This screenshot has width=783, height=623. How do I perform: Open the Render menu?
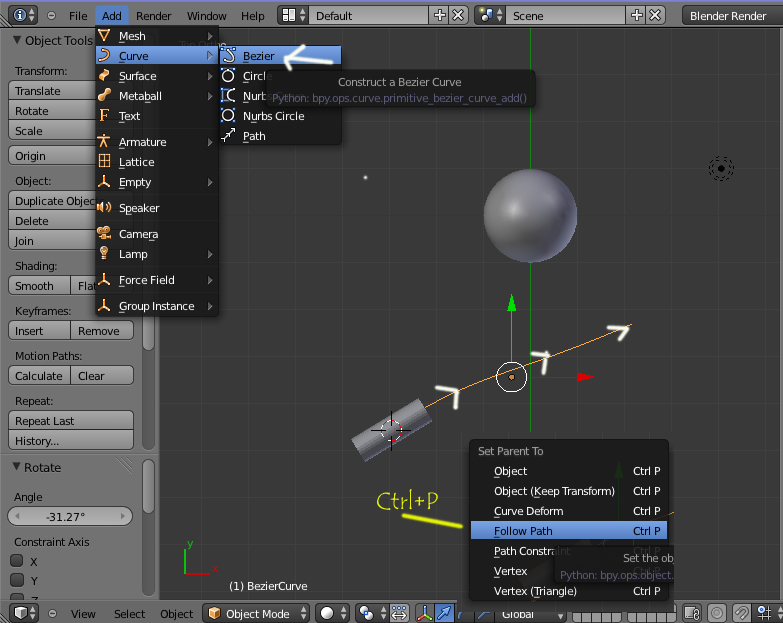153,16
